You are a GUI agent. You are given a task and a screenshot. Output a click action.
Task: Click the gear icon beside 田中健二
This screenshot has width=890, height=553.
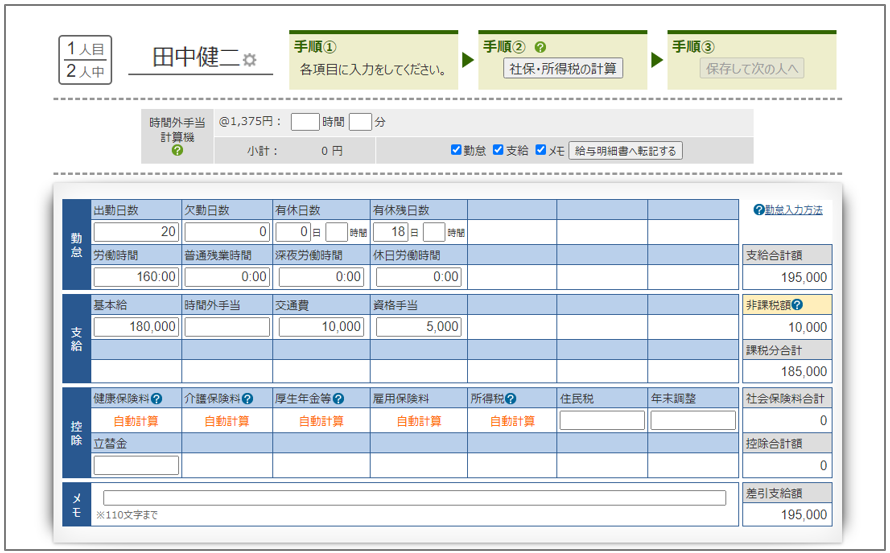pos(250,60)
